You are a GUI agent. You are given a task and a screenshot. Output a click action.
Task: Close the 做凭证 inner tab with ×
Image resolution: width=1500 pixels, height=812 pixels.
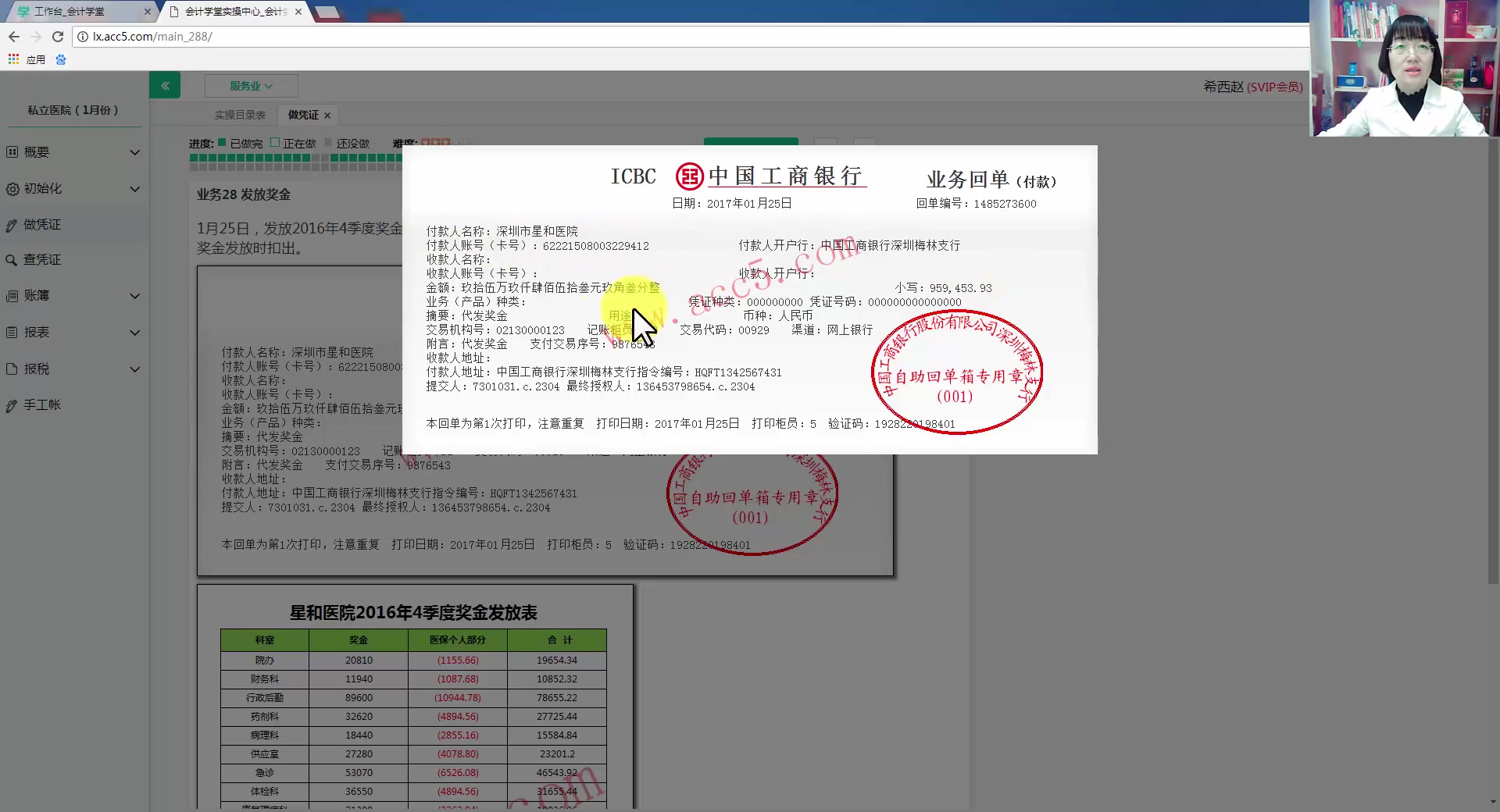(x=327, y=116)
